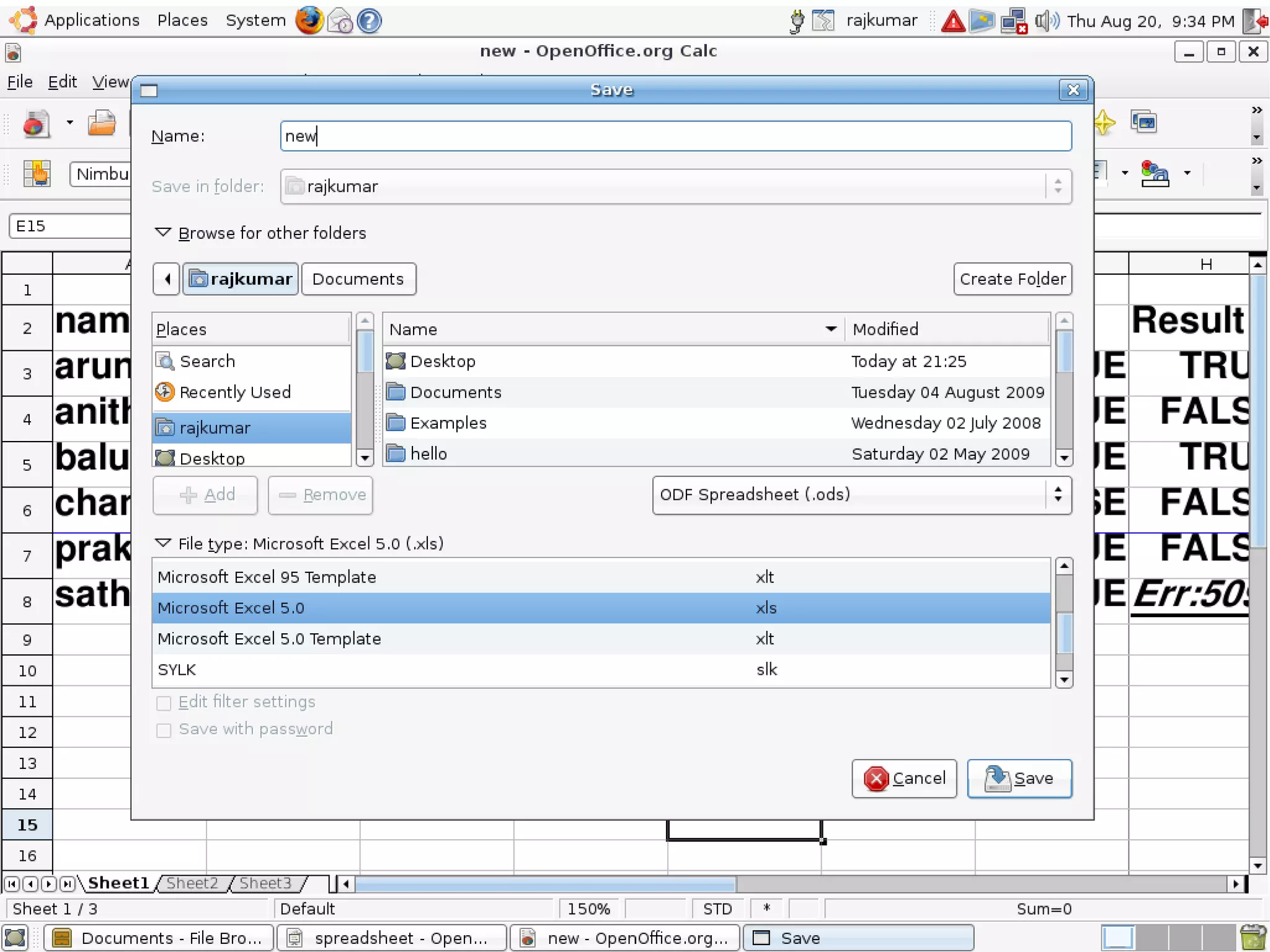This screenshot has height=952, width=1270.
Task: Open the Examples folder in the file list
Action: pos(448,423)
